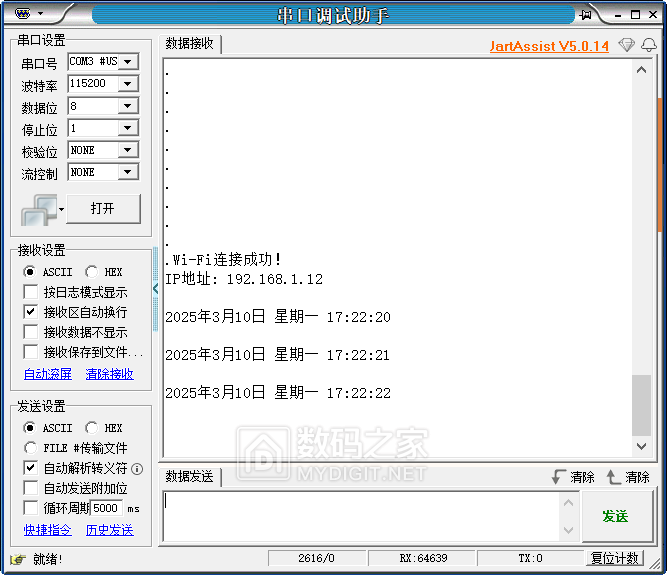The height and width of the screenshot is (575, 667).
Task: Switch to the 数据接收 tab
Action: pyautogui.click(x=190, y=44)
